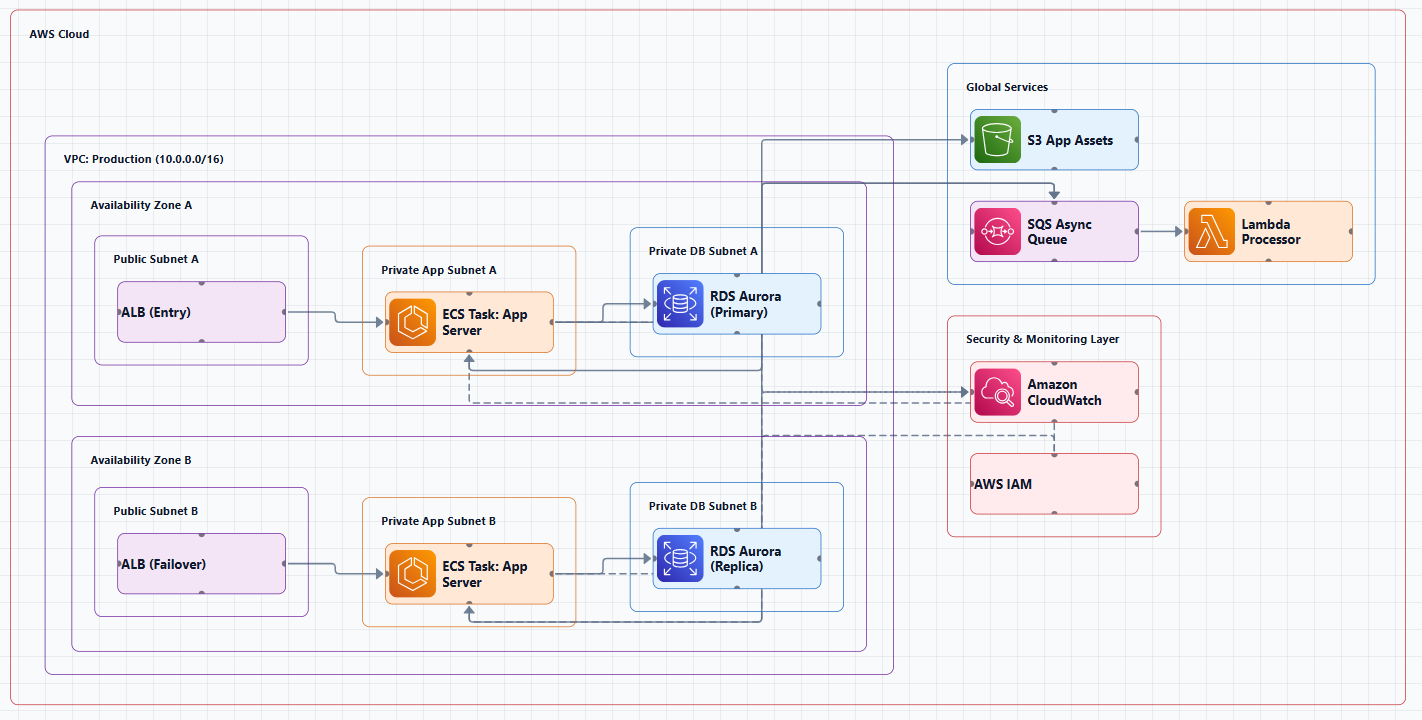Click the Private App Subnet A label
Image resolution: width=1422 pixels, height=720 pixels.
(x=439, y=270)
